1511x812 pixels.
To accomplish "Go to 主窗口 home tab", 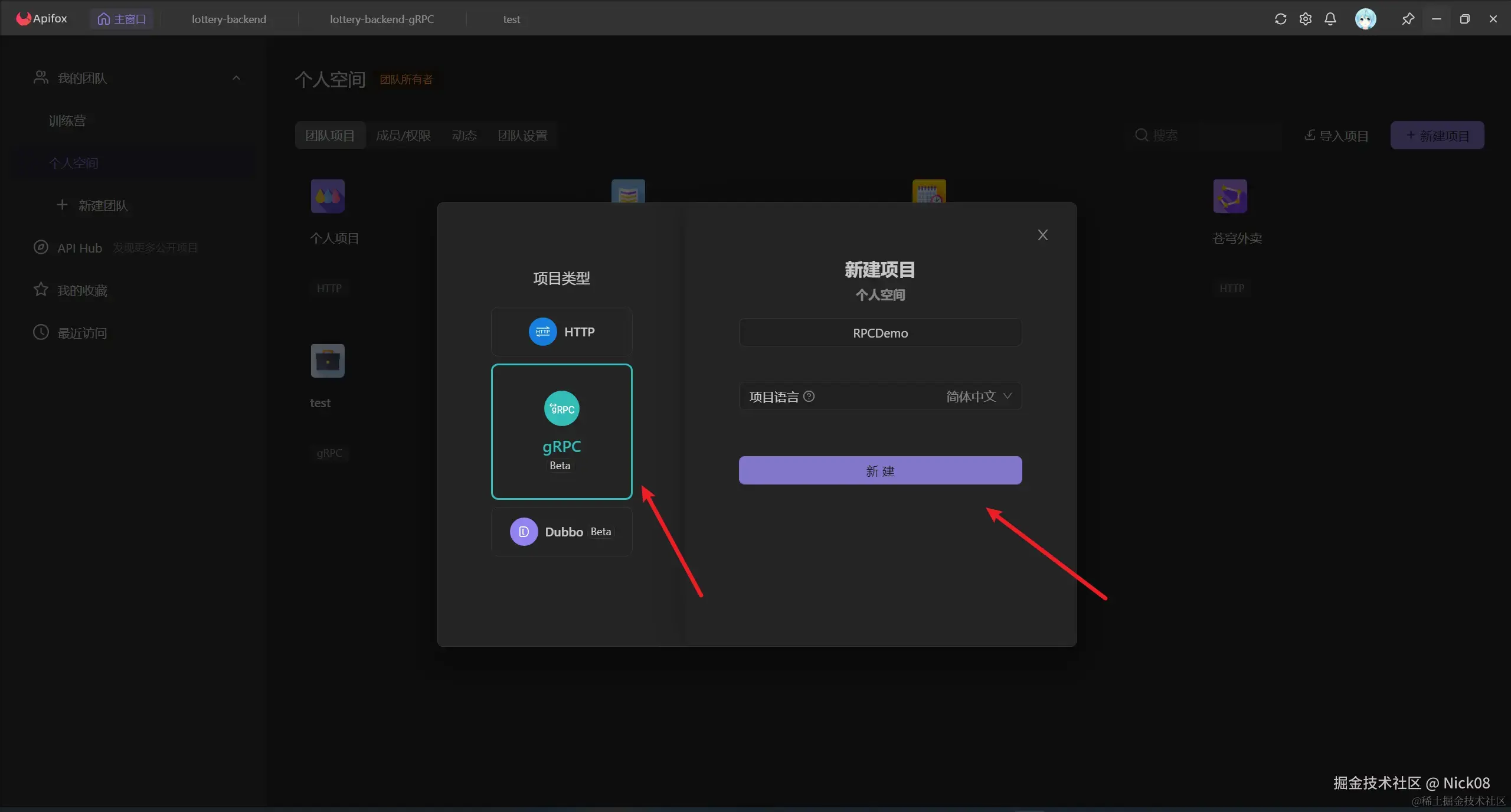I will tap(122, 19).
